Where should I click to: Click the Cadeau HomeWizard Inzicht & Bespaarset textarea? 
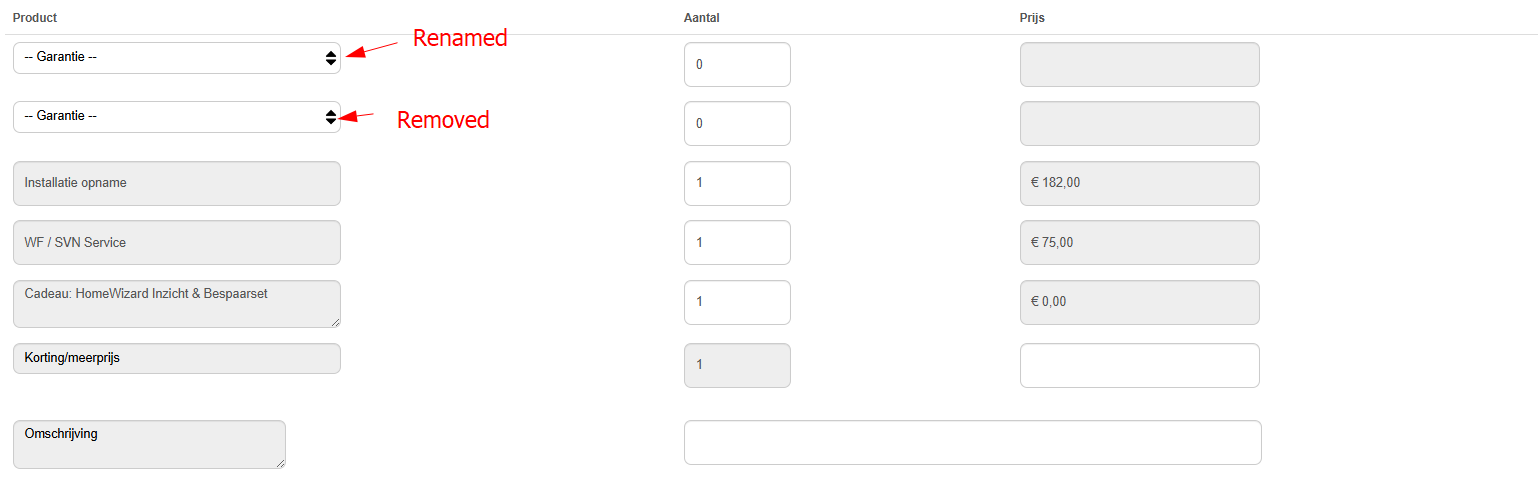(x=176, y=303)
